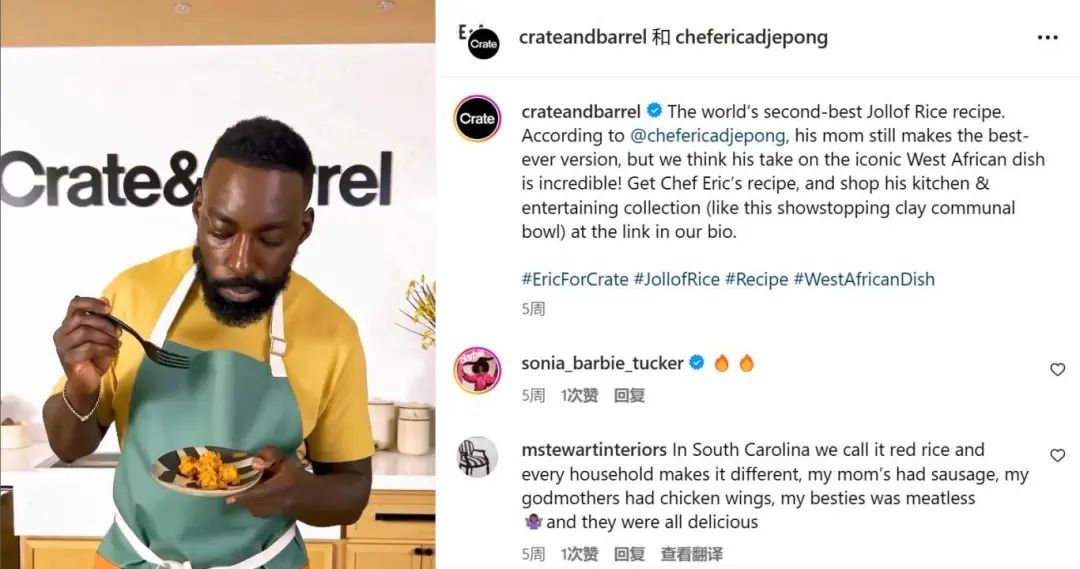Reply (回复) to mstewartinteriors' comment
1080x569 pixels.
pyautogui.click(x=629, y=554)
